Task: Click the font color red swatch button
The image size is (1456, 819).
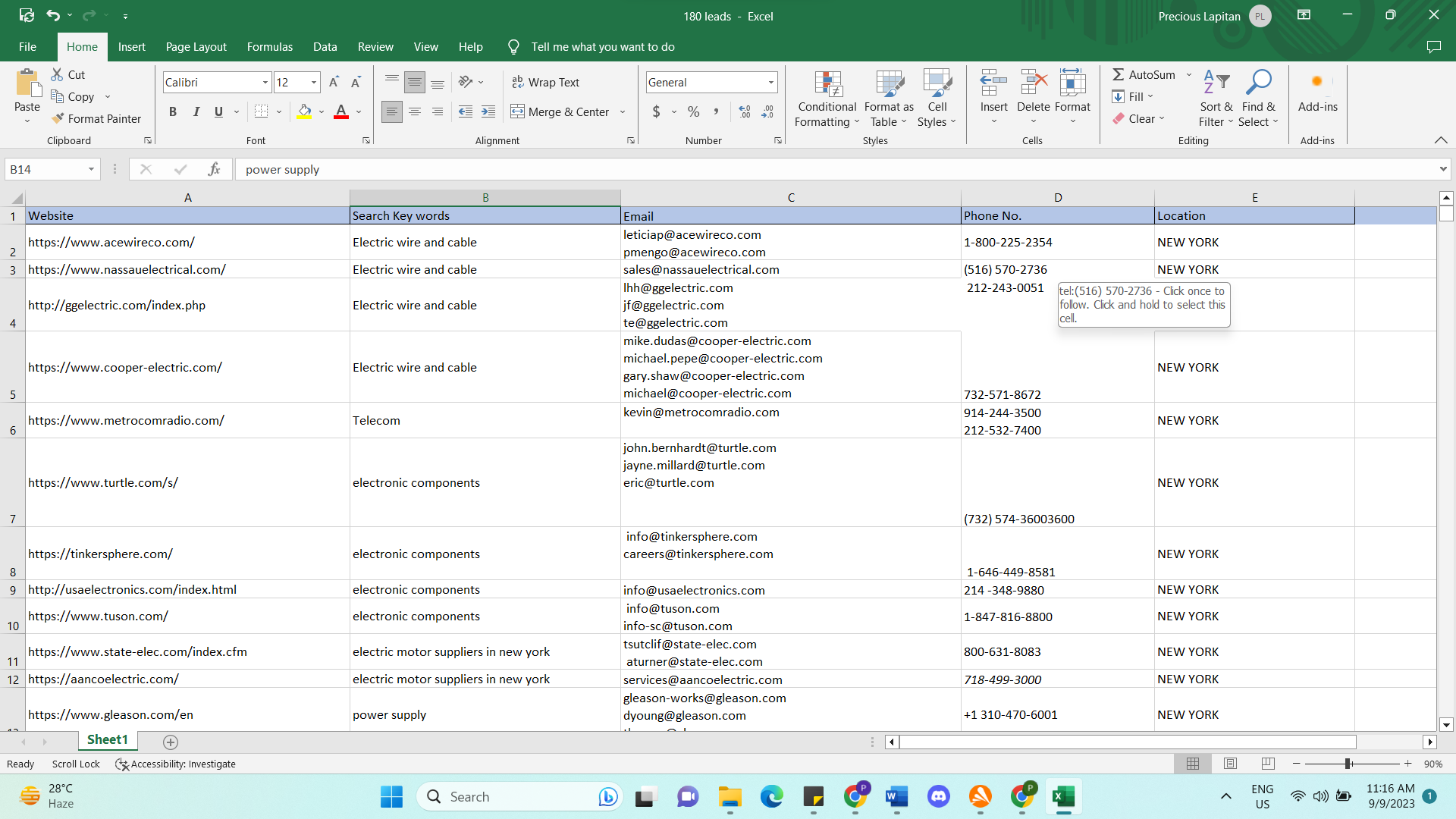Action: pyautogui.click(x=341, y=111)
